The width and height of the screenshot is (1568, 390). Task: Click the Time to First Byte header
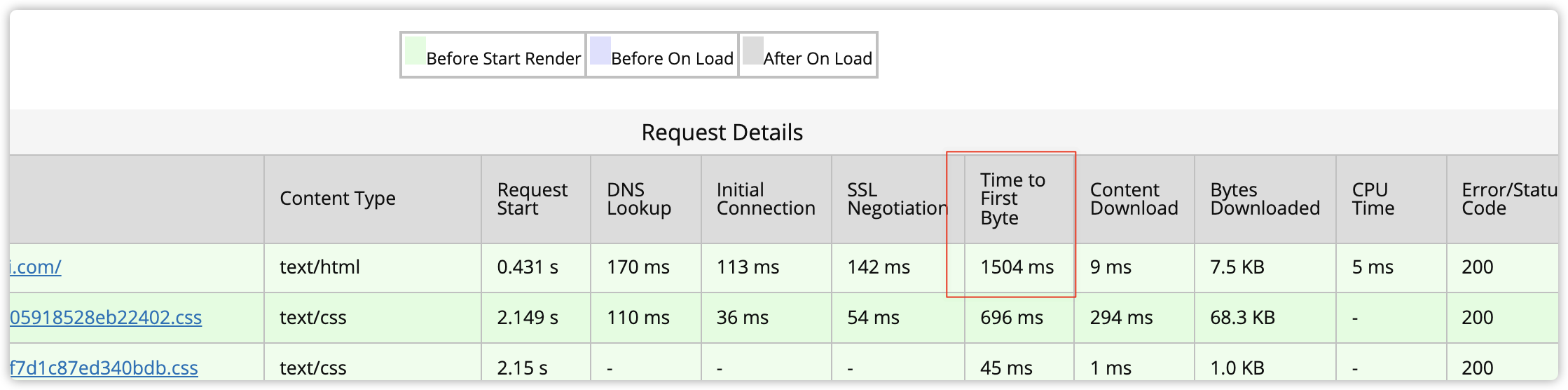tap(1012, 199)
